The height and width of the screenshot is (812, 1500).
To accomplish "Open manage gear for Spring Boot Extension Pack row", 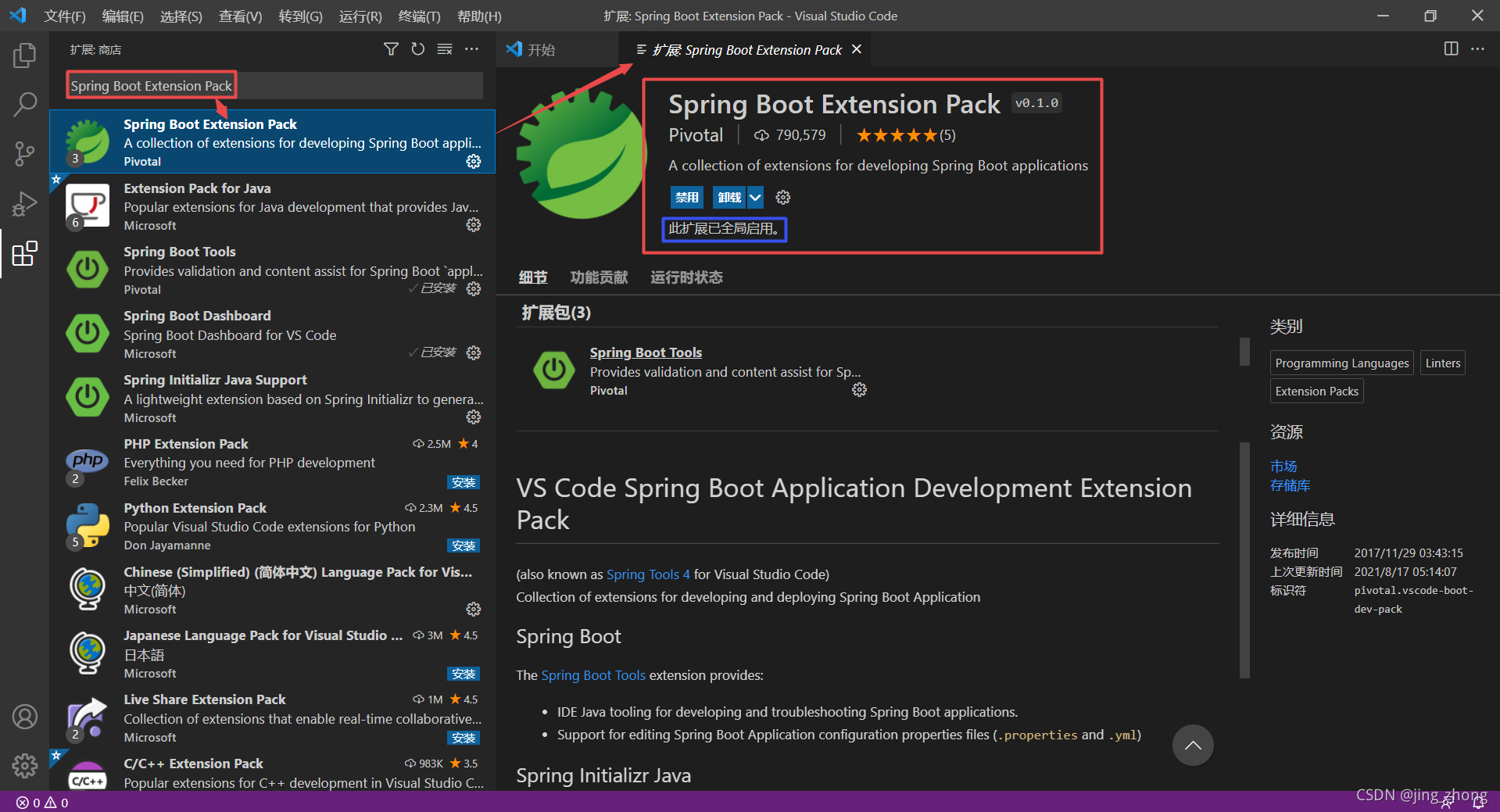I will click(x=474, y=161).
